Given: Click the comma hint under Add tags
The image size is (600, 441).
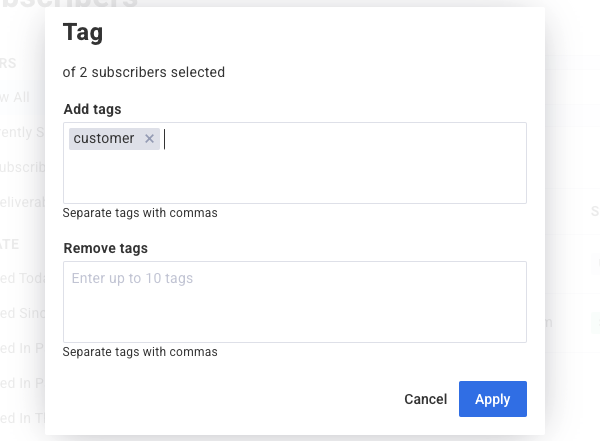Looking at the screenshot, I should (x=140, y=213).
